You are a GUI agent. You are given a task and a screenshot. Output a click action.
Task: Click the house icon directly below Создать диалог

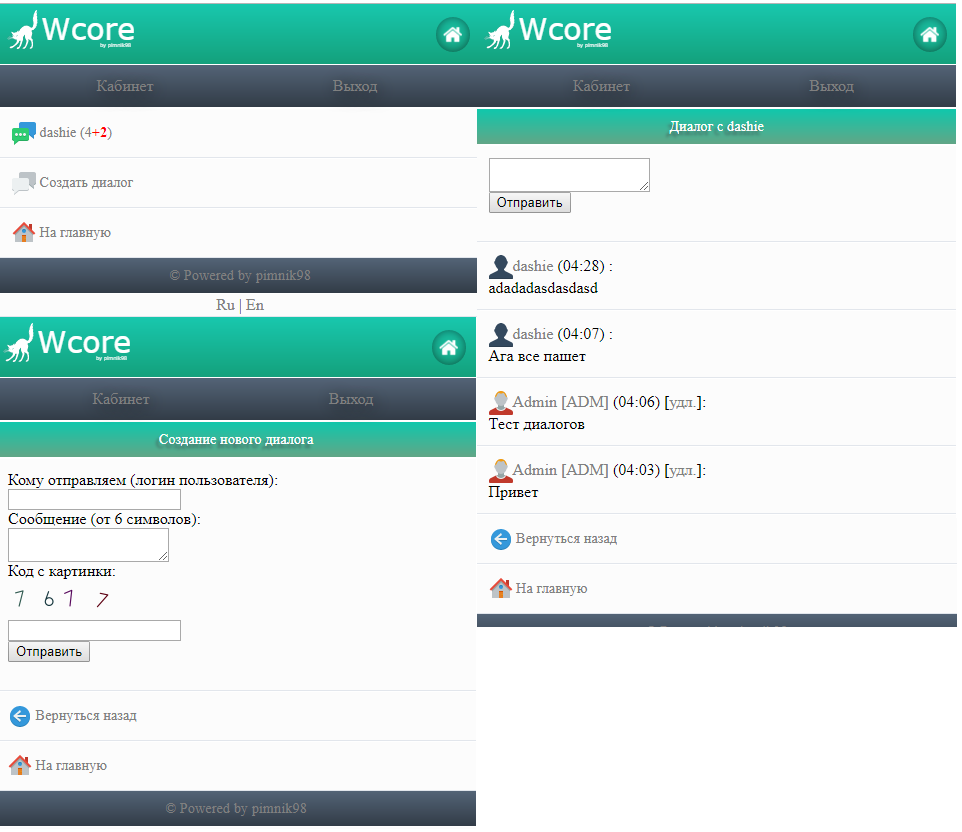coord(23,233)
